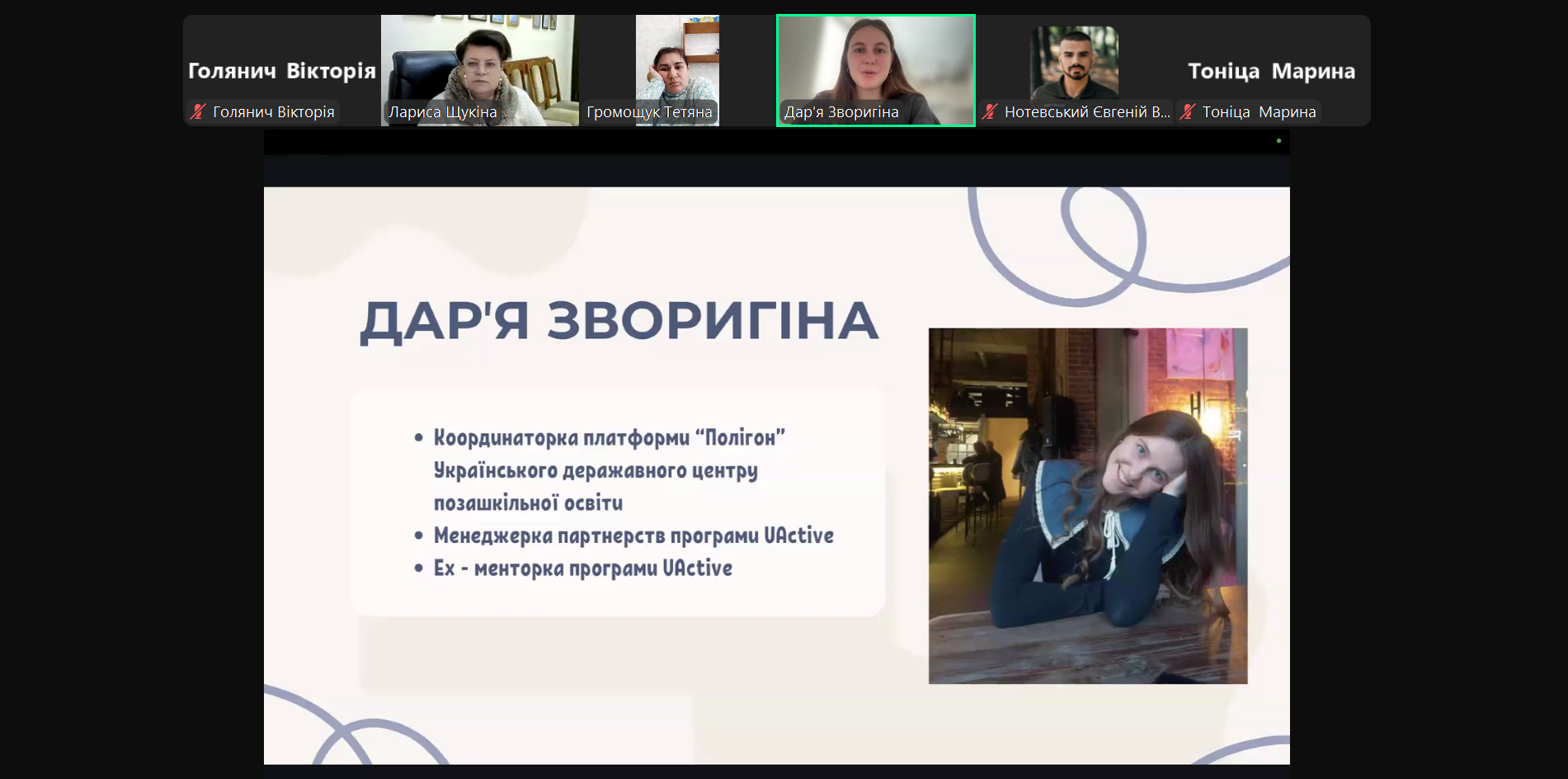Click bullet text Координаторка платформи "Полігон"

pyautogui.click(x=610, y=437)
